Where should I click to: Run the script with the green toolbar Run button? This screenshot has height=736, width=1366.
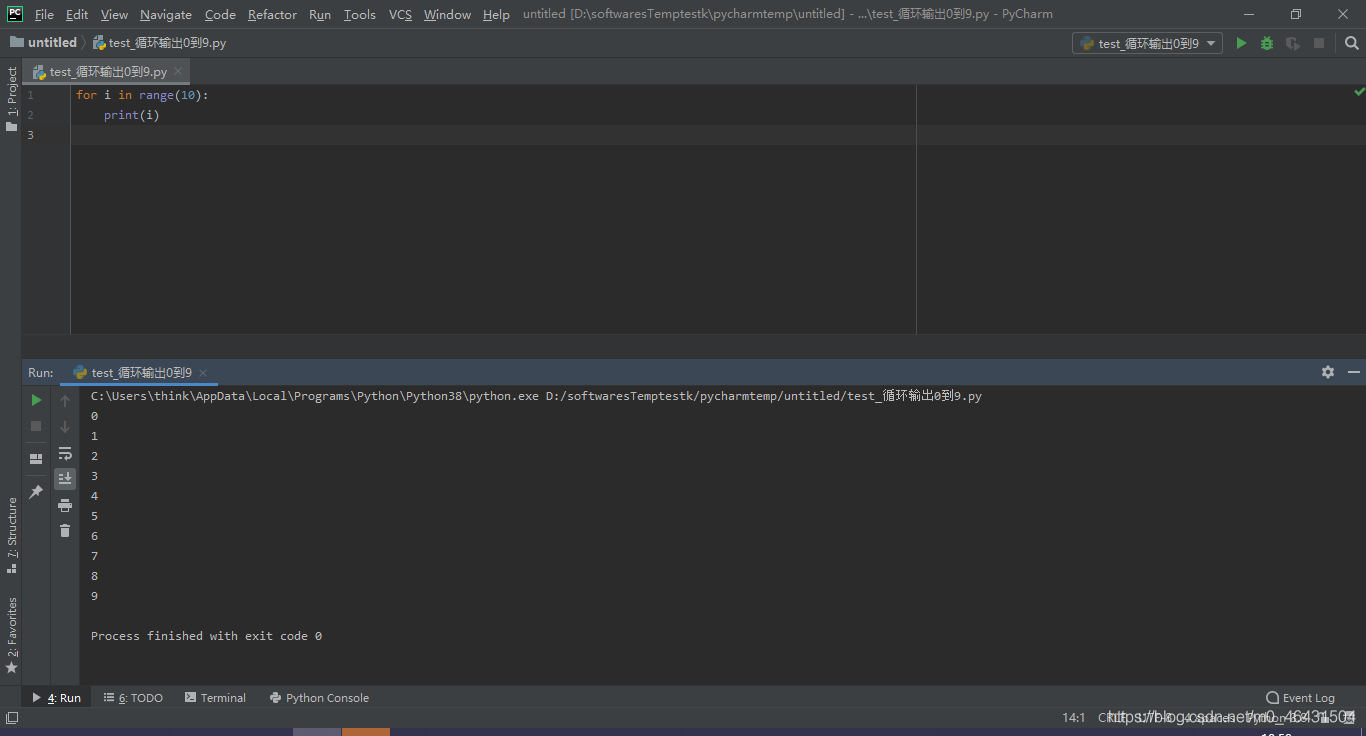pyautogui.click(x=1241, y=43)
